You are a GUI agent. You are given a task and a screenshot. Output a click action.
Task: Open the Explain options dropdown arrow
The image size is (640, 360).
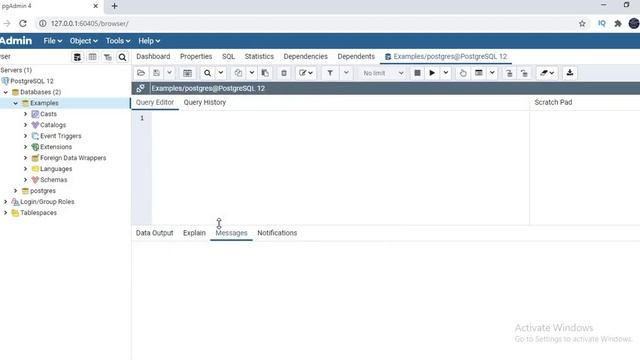(x=492, y=73)
